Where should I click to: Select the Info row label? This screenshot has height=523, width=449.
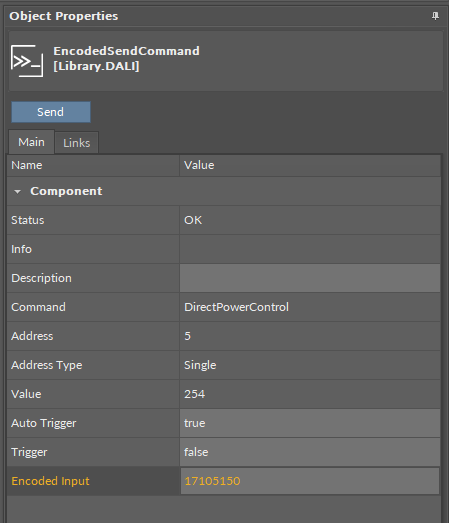tap(21, 249)
